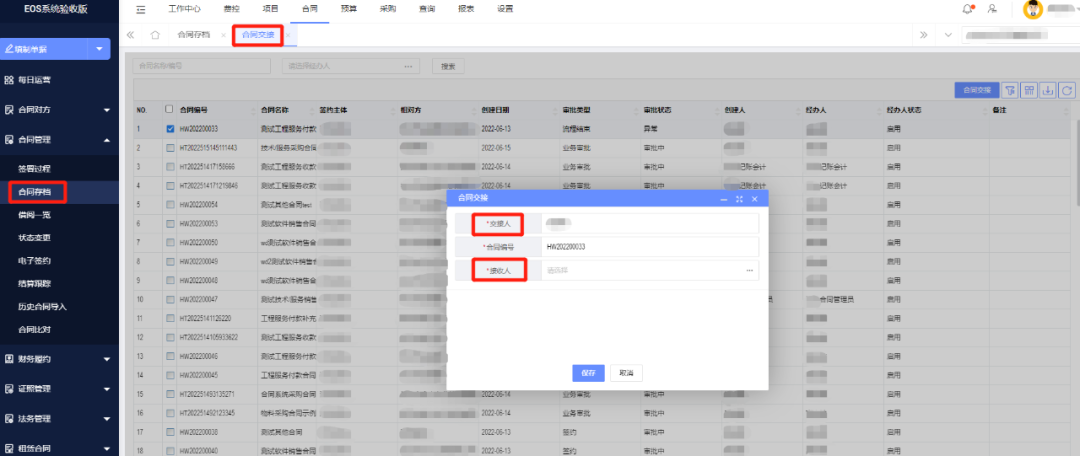Click the table vertical scrollbar
This screenshot has width=1080, height=456.
pyautogui.click(x=1077, y=163)
